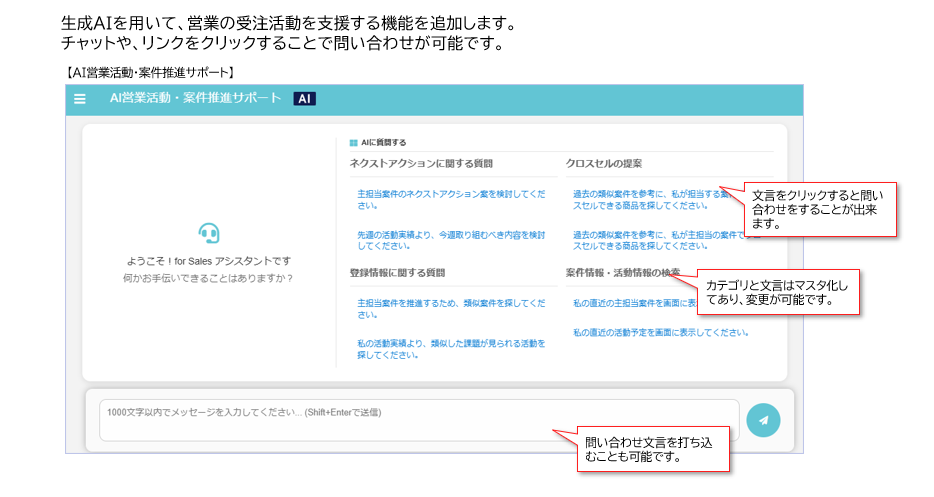Select the 私の直近の活動予定を画面に表示 link
934x497 pixels.
pyautogui.click(x=660, y=332)
